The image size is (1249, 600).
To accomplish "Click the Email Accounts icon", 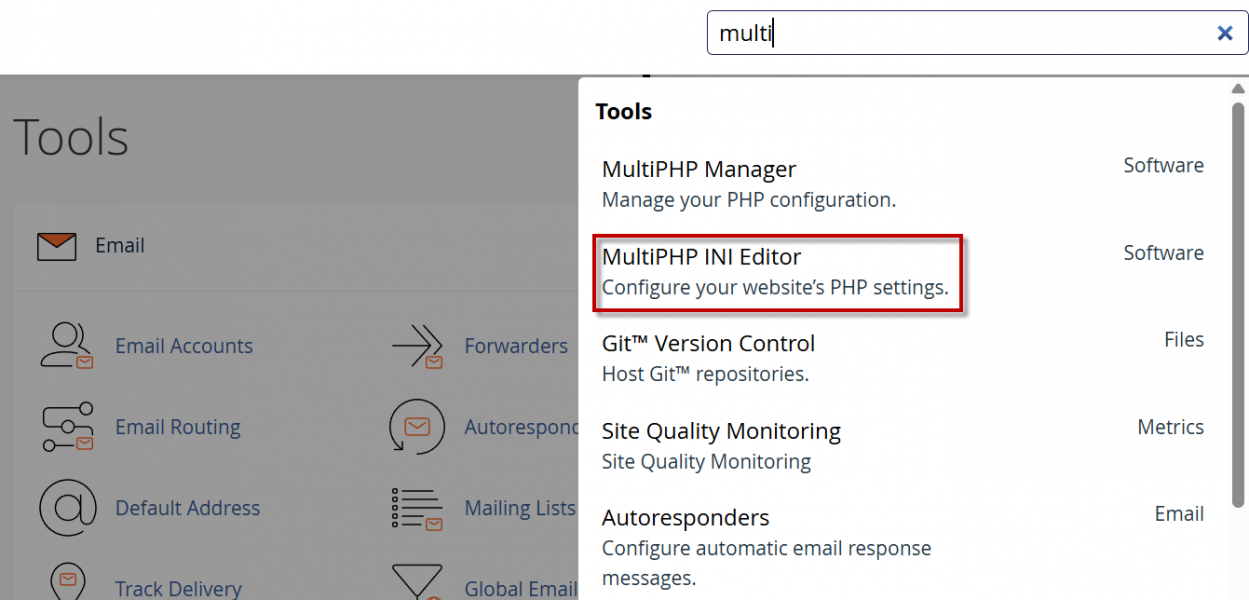I will pos(67,346).
